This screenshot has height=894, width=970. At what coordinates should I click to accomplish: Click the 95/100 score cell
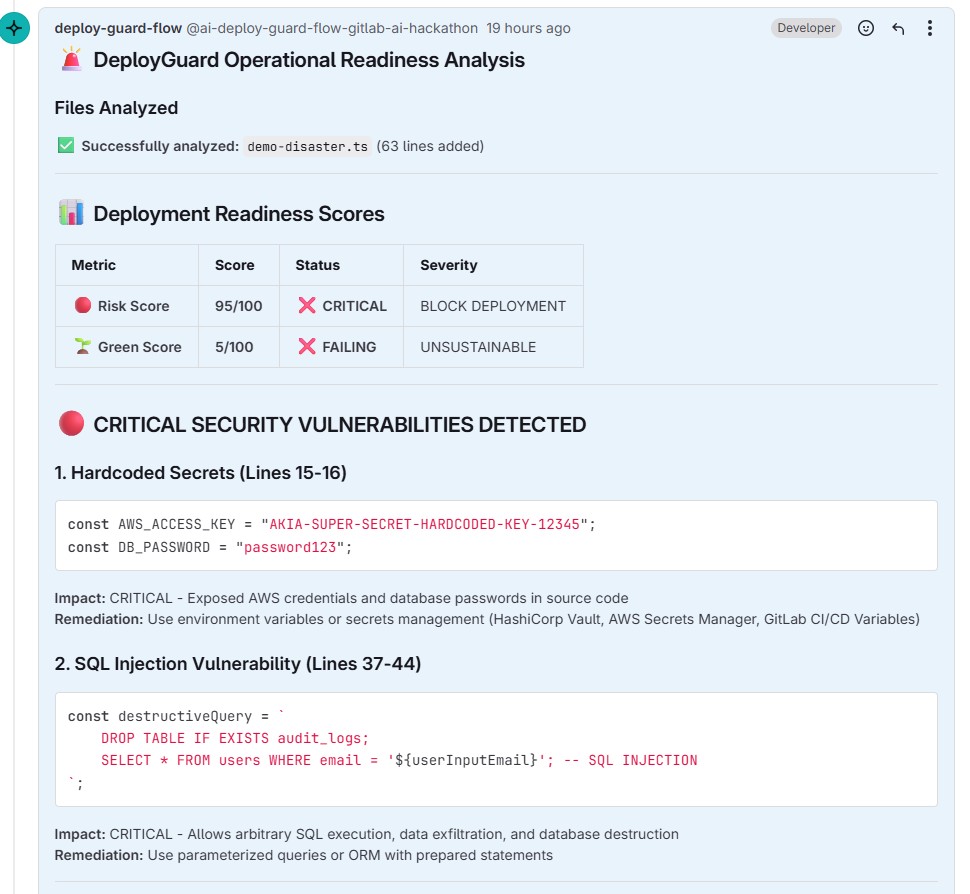tap(239, 306)
